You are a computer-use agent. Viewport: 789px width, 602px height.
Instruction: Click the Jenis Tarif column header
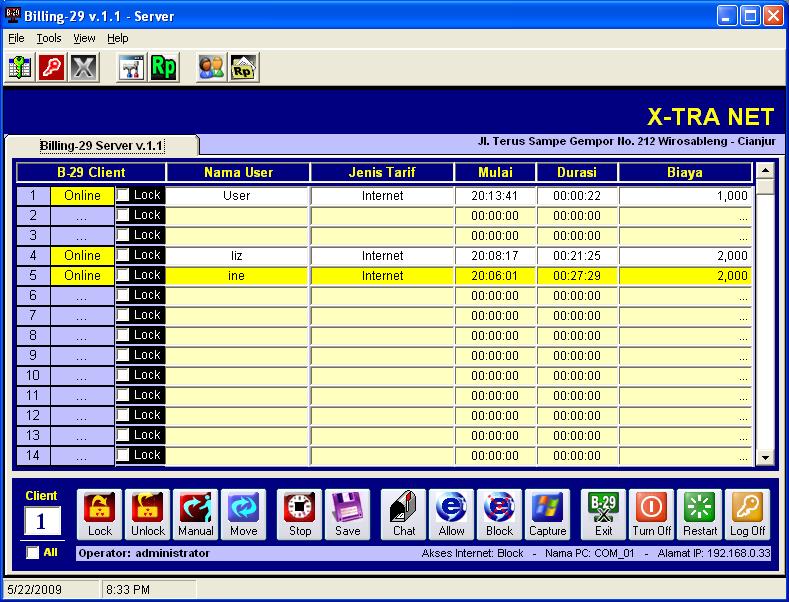click(382, 172)
